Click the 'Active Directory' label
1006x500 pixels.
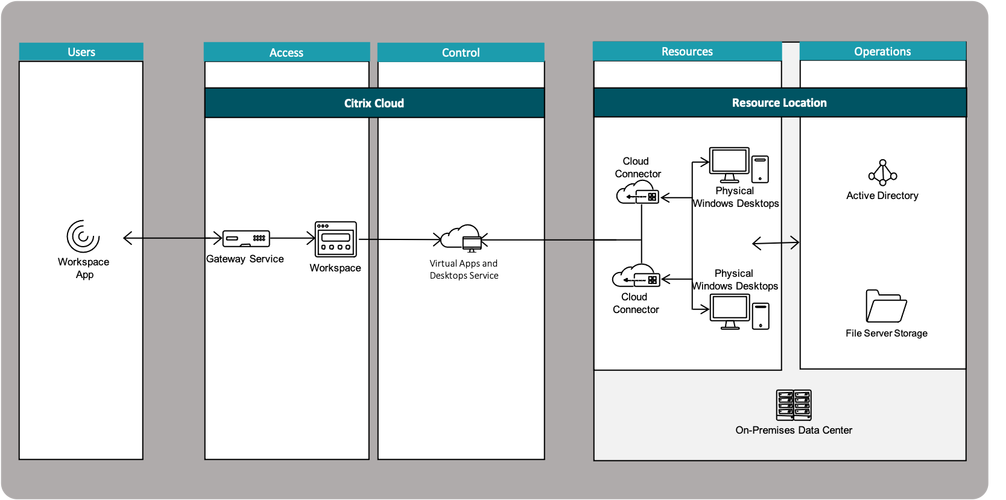[x=882, y=196]
